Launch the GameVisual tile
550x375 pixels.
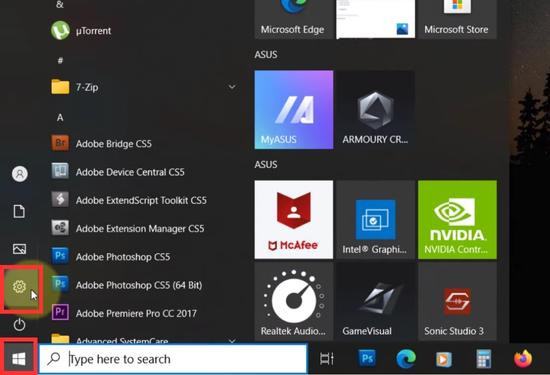coord(375,301)
